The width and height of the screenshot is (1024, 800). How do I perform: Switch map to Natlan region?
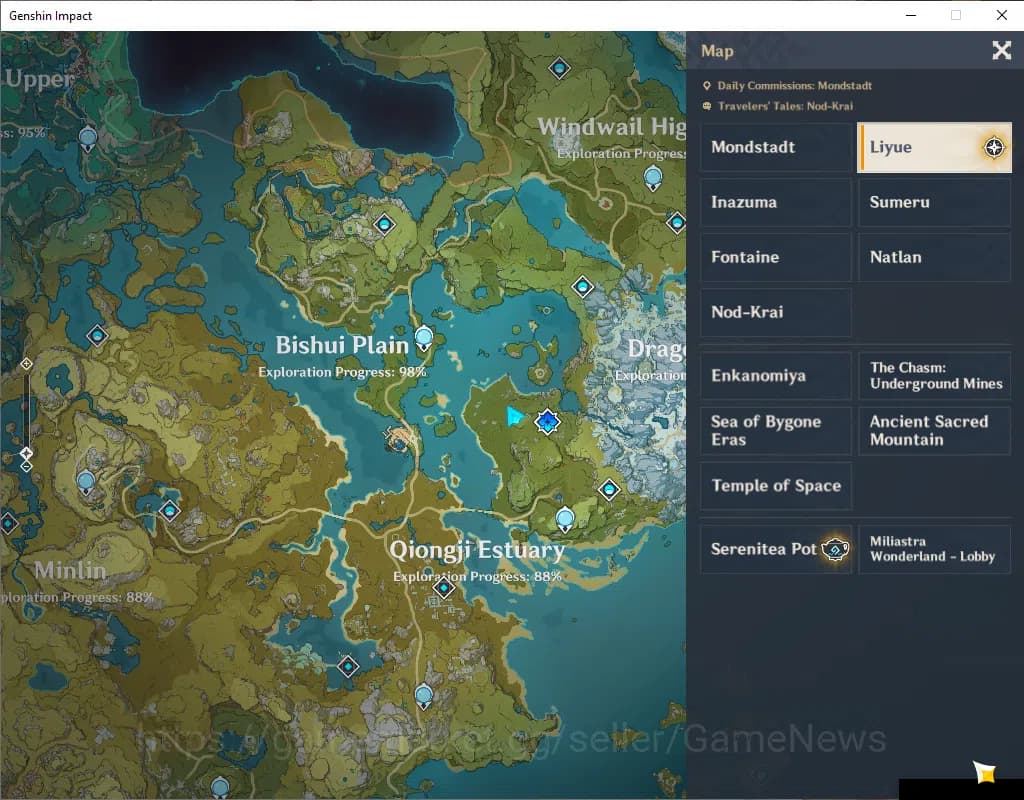tap(935, 257)
